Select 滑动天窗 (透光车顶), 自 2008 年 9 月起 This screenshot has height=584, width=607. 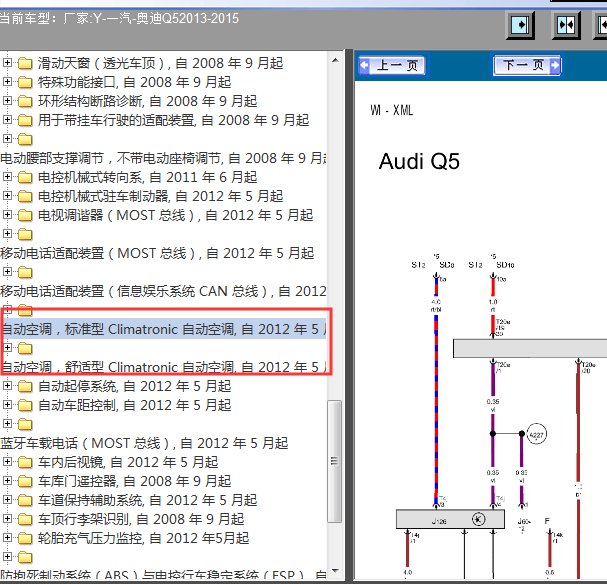(x=160, y=63)
